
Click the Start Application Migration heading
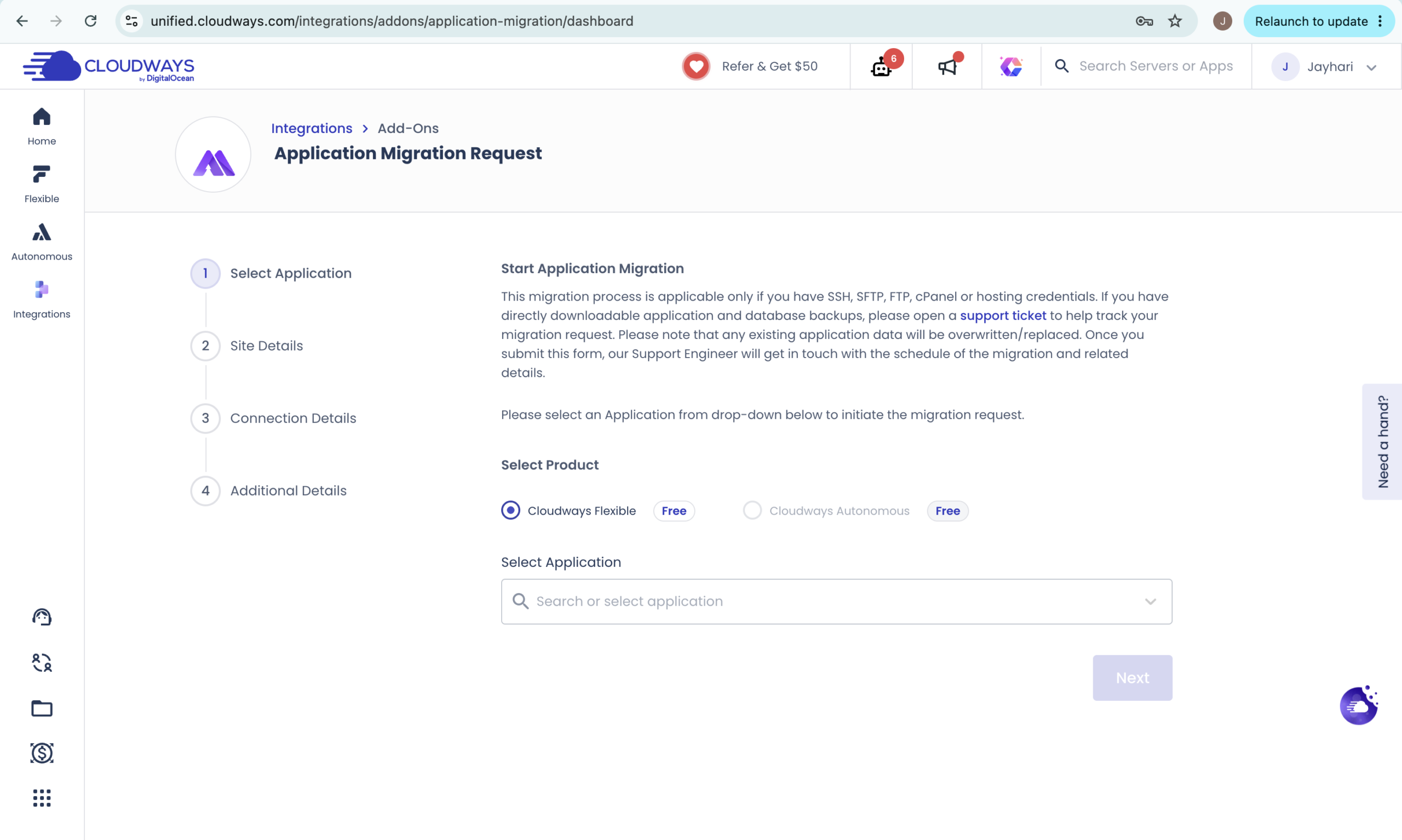[x=592, y=268]
